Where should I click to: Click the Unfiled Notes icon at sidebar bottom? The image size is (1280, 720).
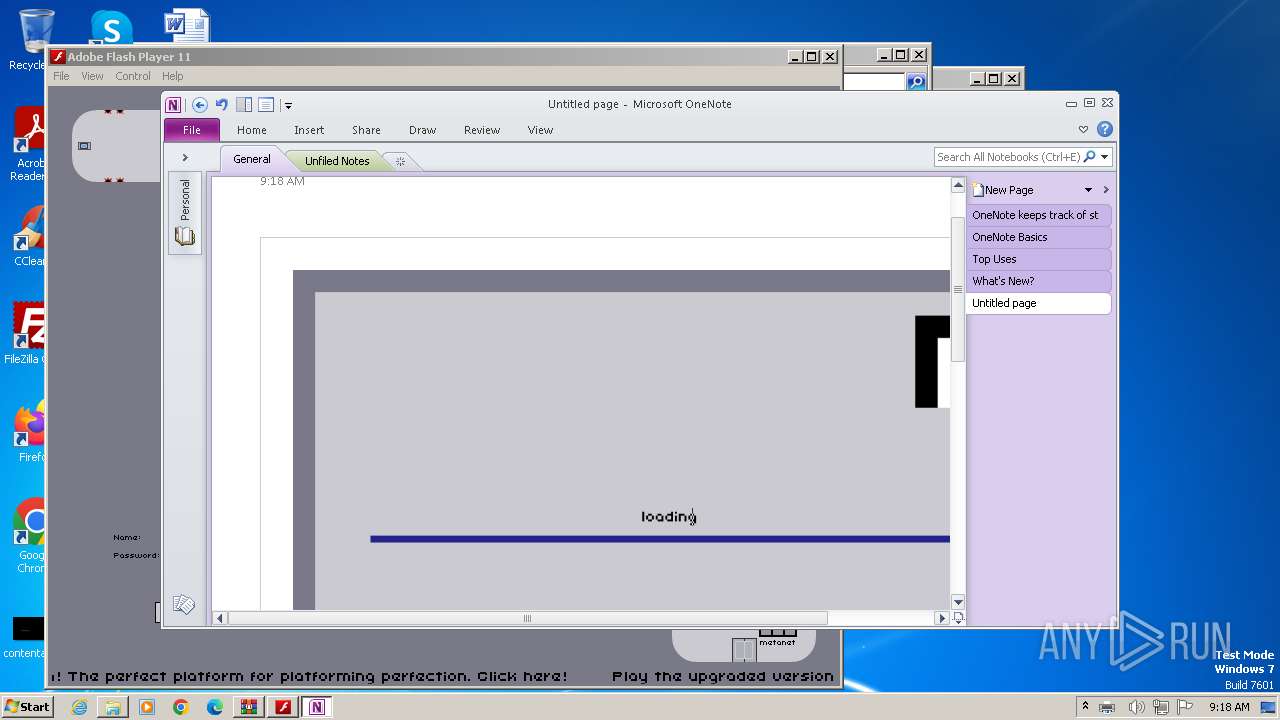click(x=183, y=605)
